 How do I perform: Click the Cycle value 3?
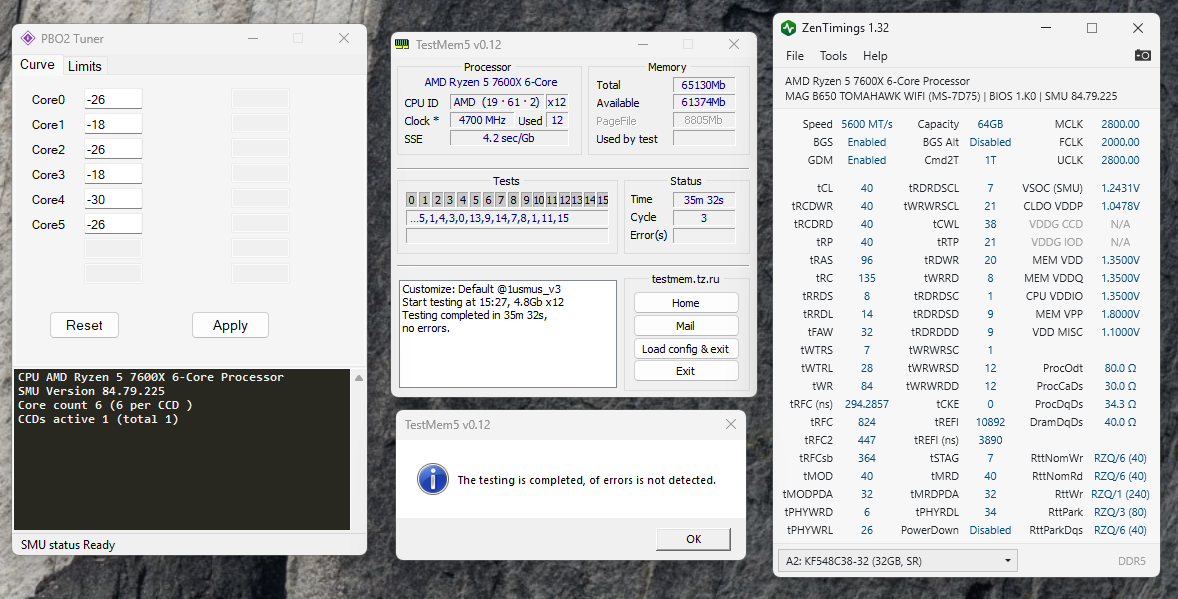click(x=704, y=218)
